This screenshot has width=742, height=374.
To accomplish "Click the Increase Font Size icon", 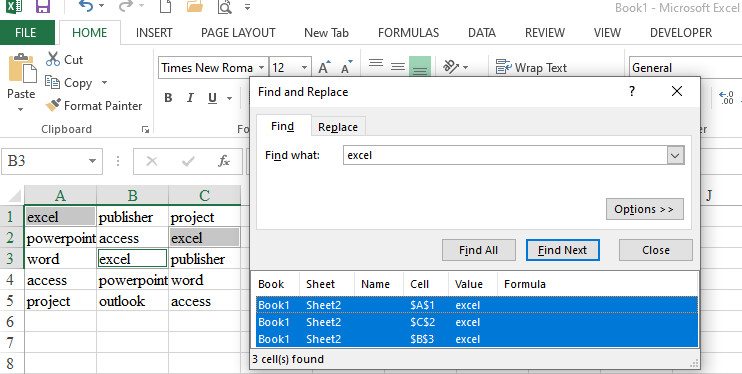I will (324, 67).
